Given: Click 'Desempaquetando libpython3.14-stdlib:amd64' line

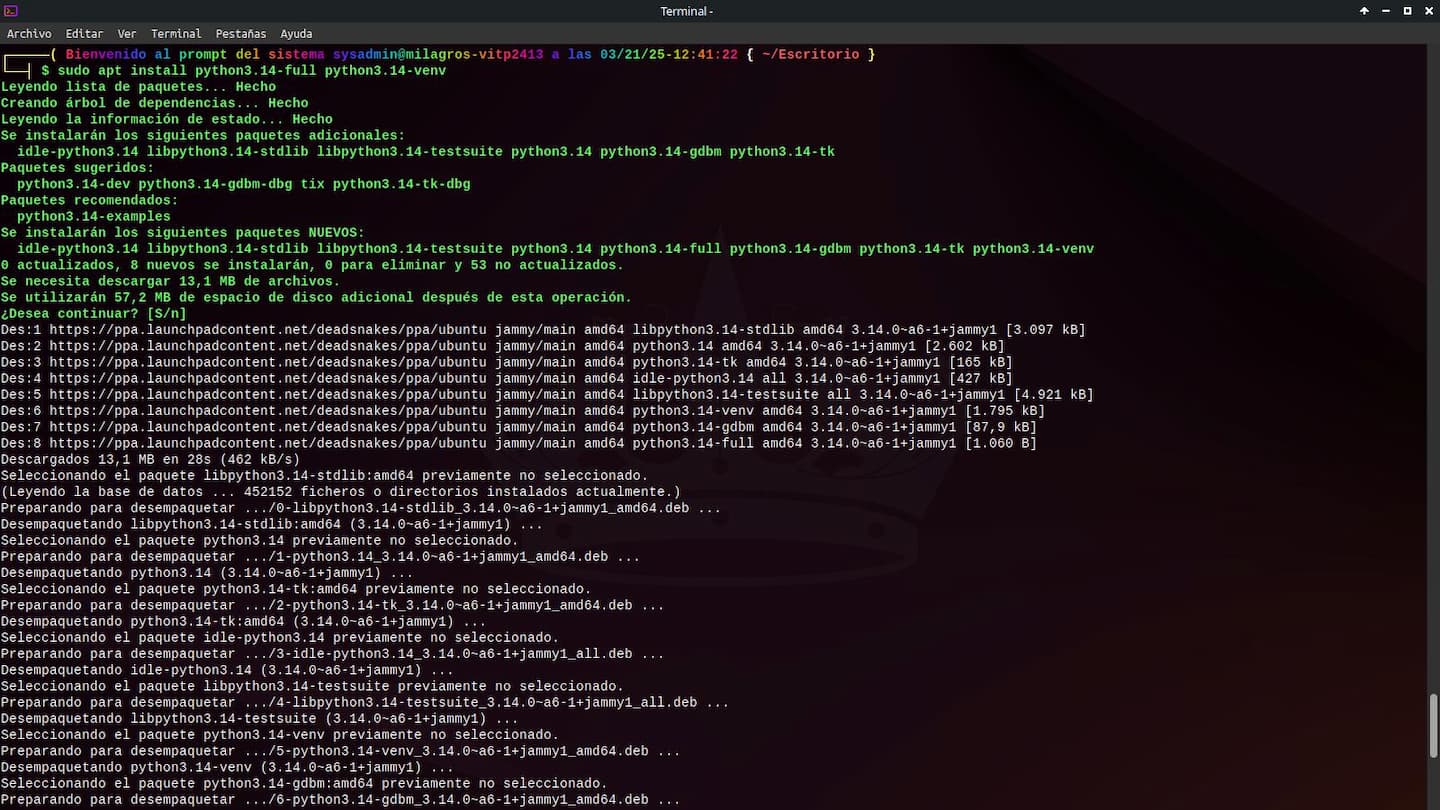Looking at the screenshot, I should click(x=271, y=524).
